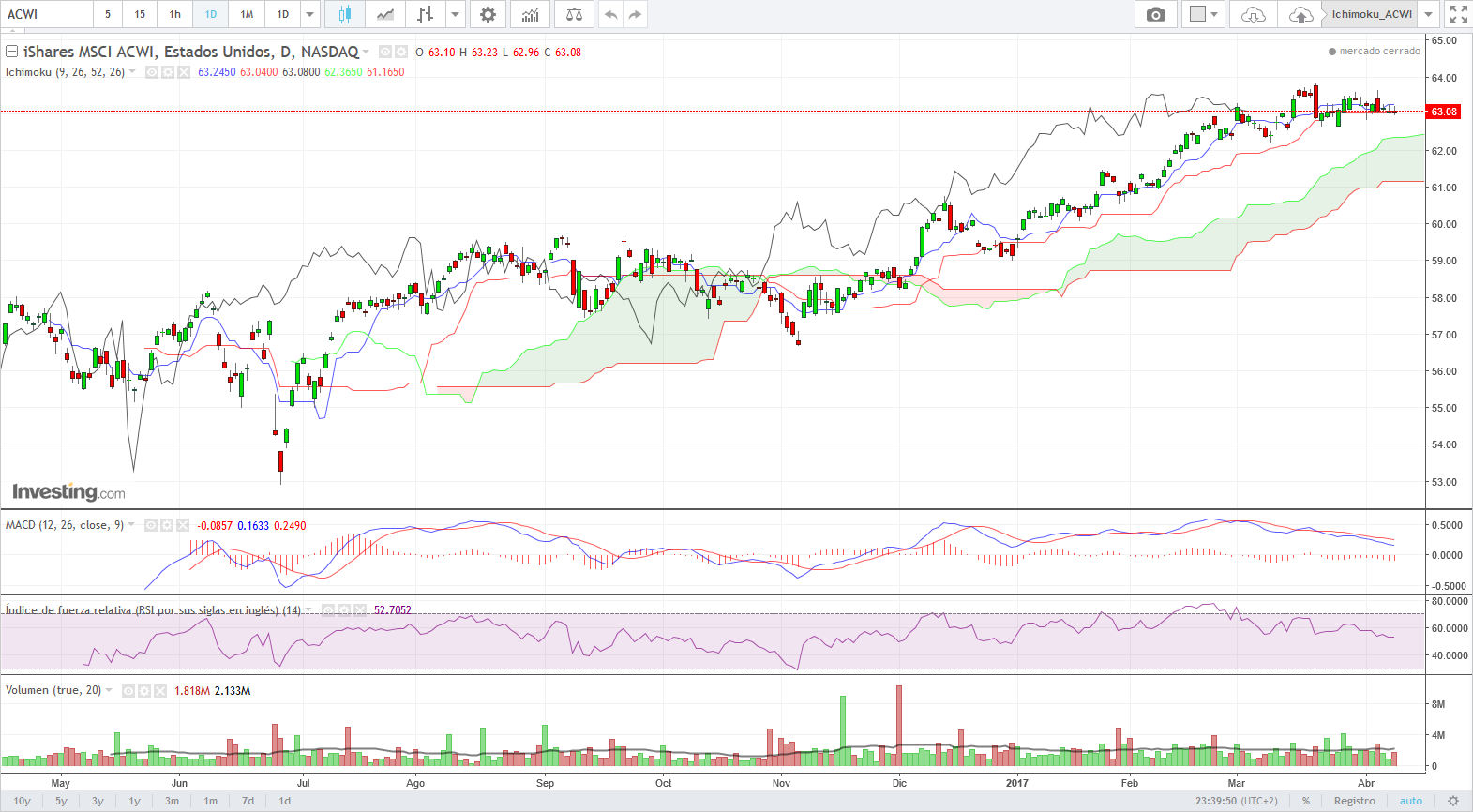
Task: Open Ichimoku indicator settings gear
Action: [x=168, y=72]
